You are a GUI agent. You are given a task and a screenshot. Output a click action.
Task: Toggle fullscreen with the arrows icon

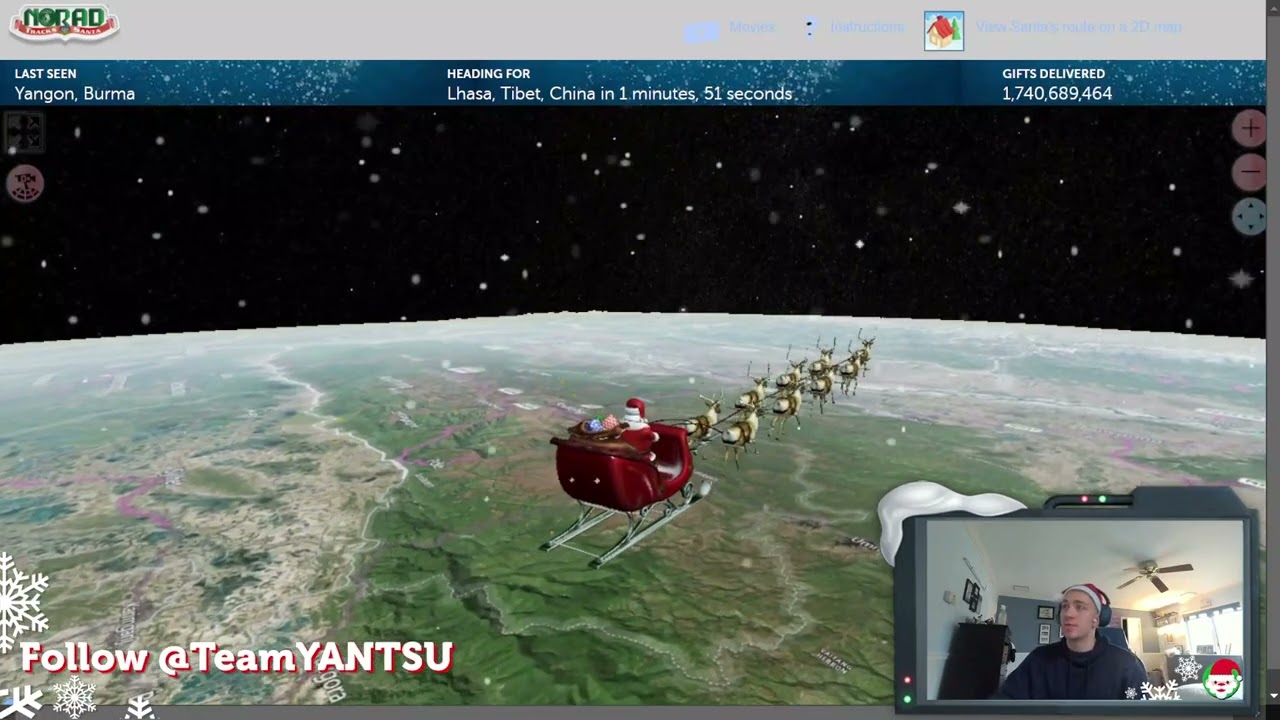(24, 132)
